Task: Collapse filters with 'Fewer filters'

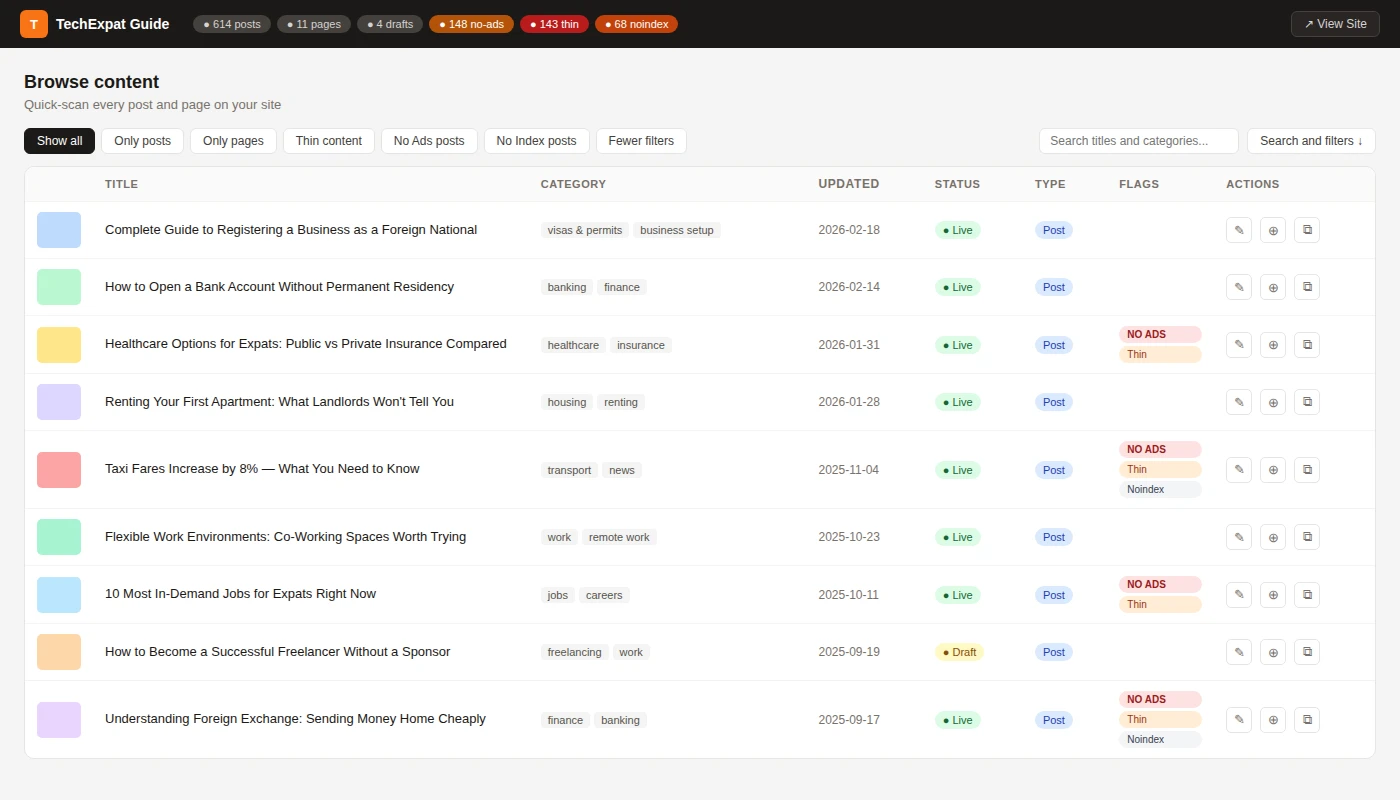Action: (641, 141)
